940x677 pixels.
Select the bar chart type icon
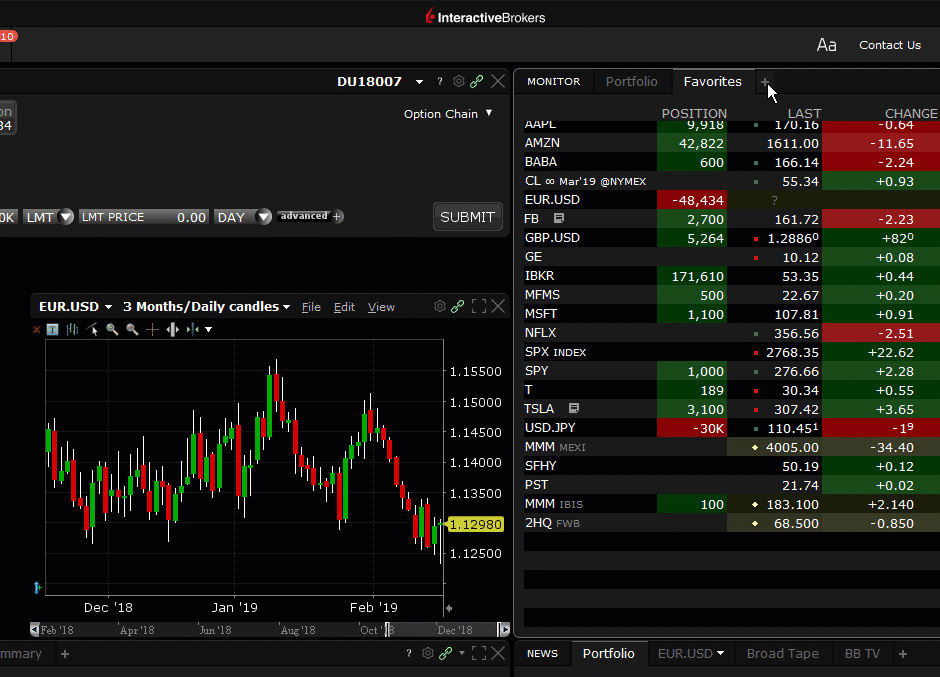72,329
